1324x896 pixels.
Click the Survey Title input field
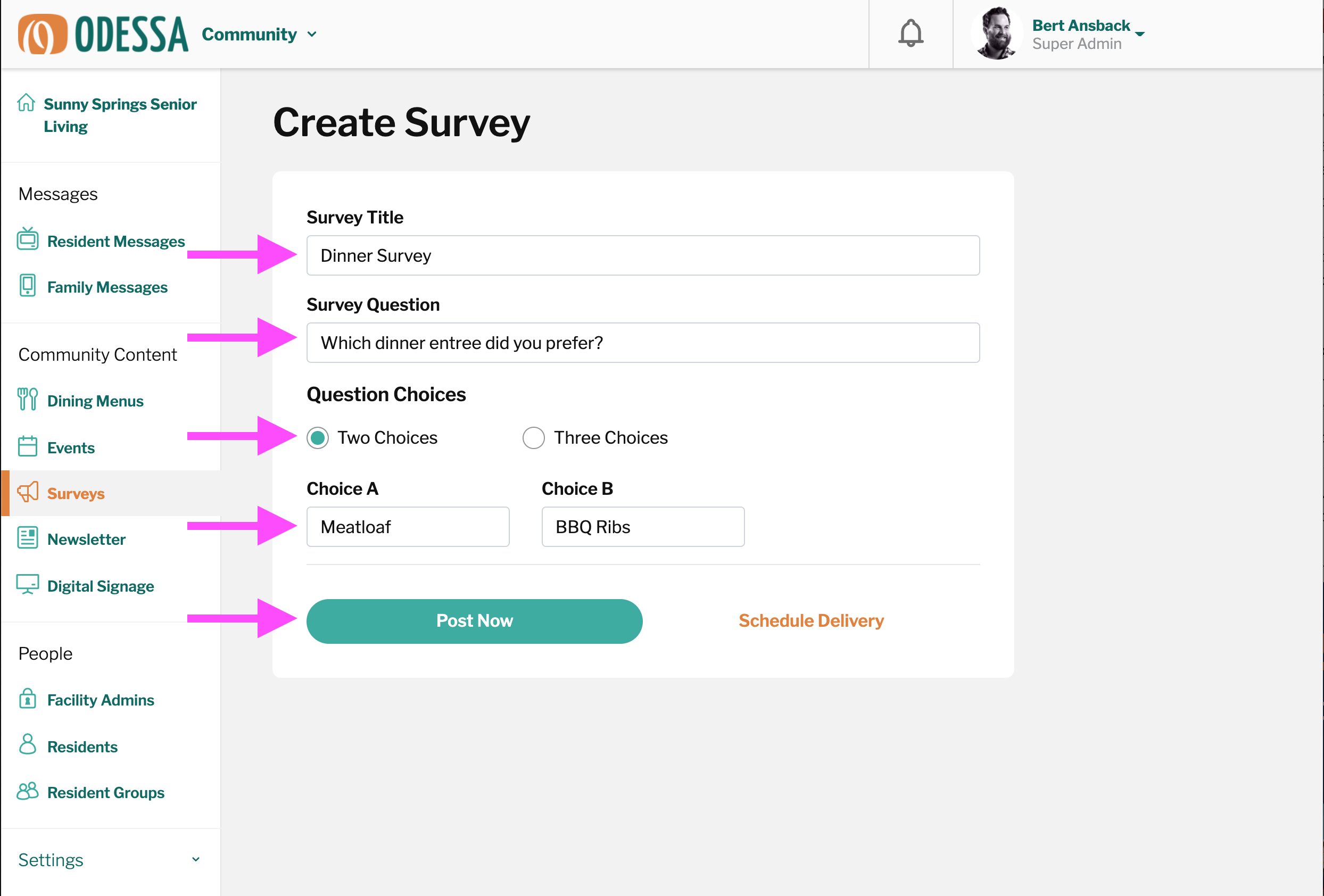[643, 256]
